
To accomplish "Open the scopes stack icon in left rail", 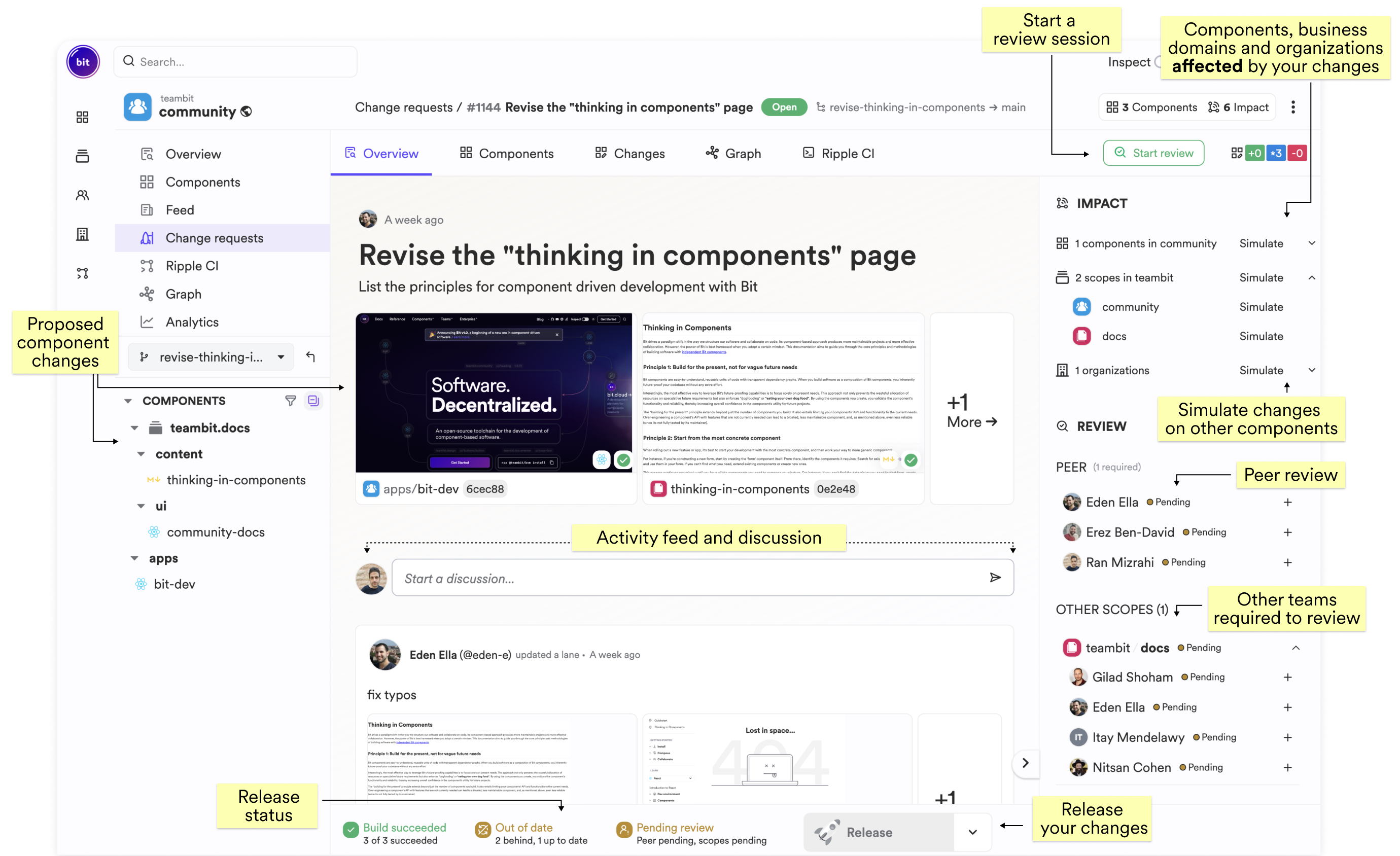I will point(82,156).
